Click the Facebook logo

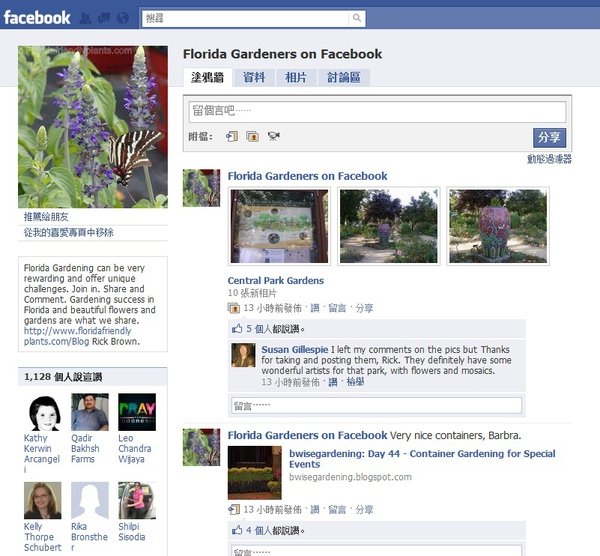point(37,18)
